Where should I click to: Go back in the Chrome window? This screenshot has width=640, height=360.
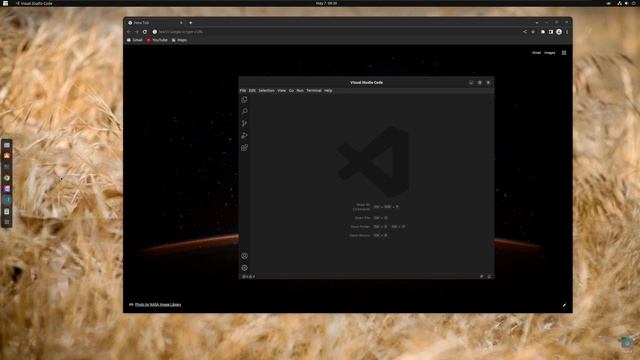pyautogui.click(x=129, y=32)
